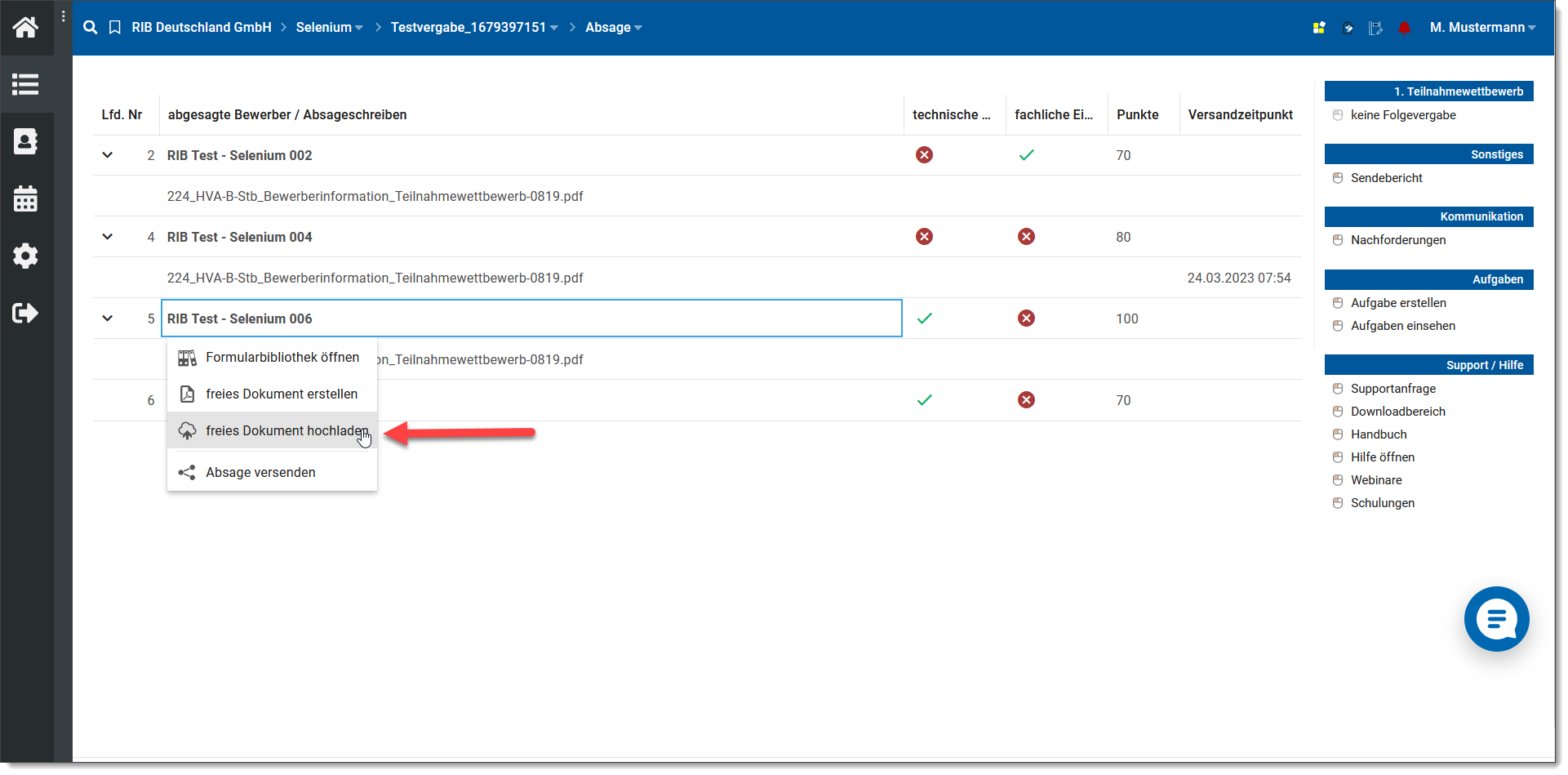Viewport: 1568px width, 775px height.
Task: Open the M. Mustermann user menu
Action: pyautogui.click(x=1482, y=27)
